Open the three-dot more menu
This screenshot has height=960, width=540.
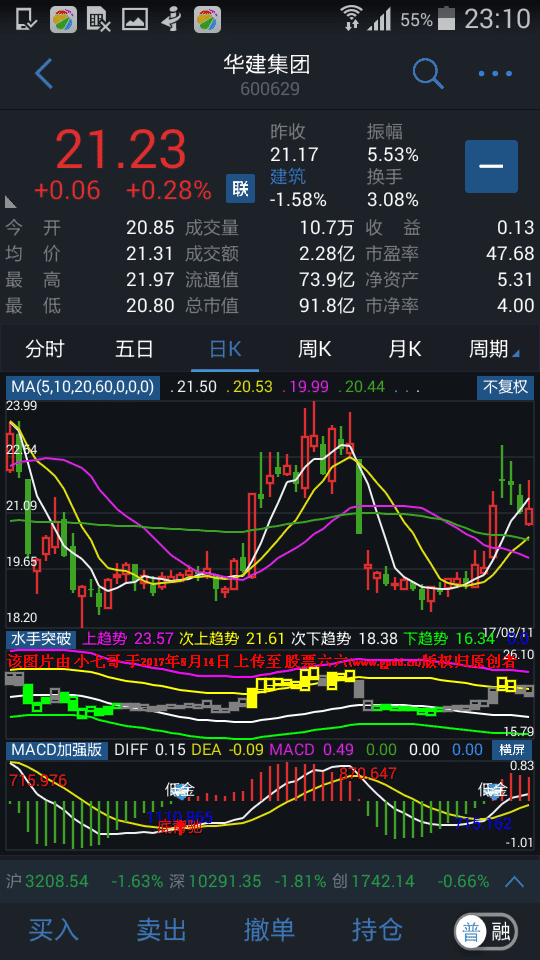pos(495,74)
